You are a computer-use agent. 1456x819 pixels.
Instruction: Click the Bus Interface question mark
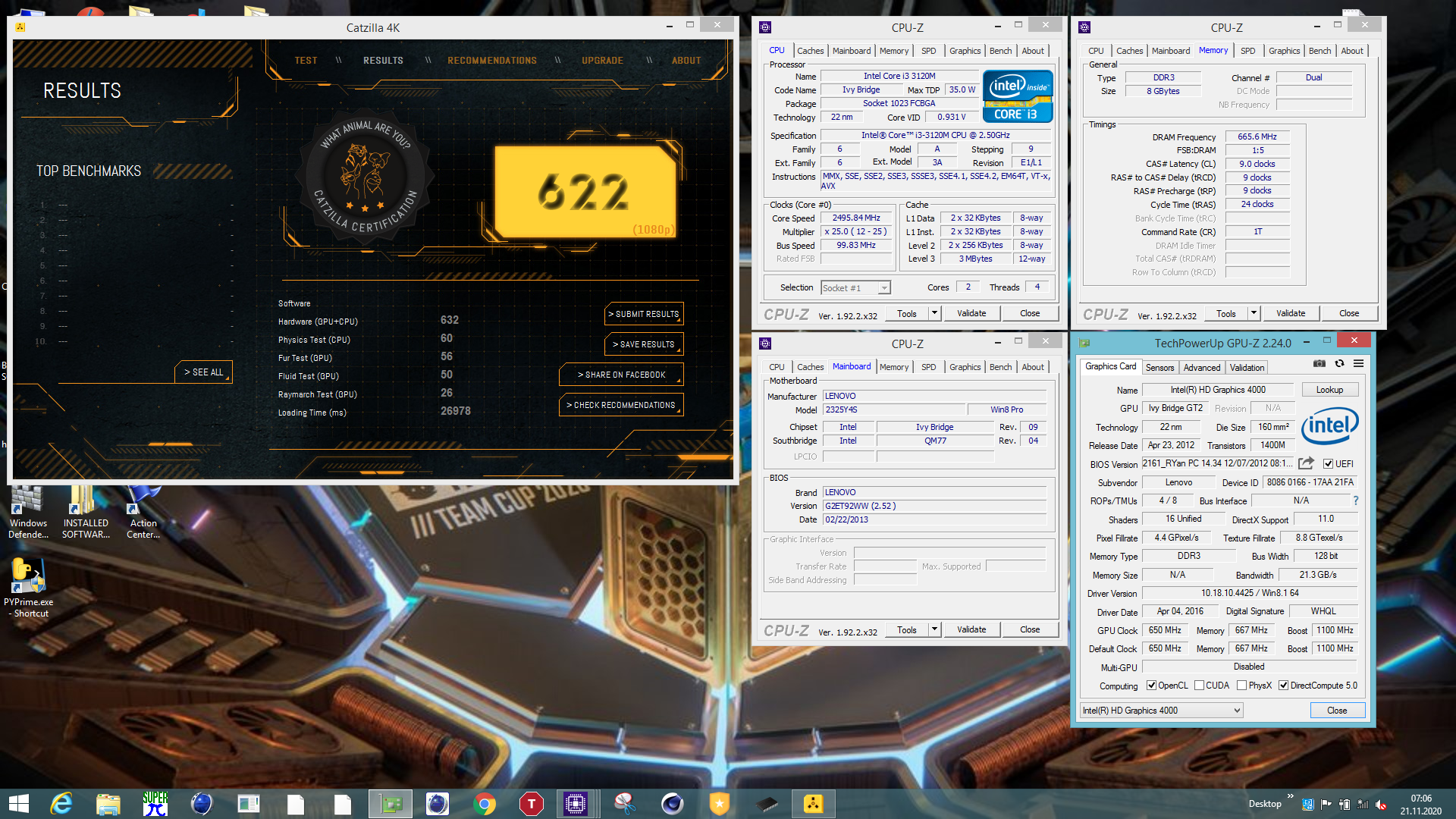coord(1356,500)
